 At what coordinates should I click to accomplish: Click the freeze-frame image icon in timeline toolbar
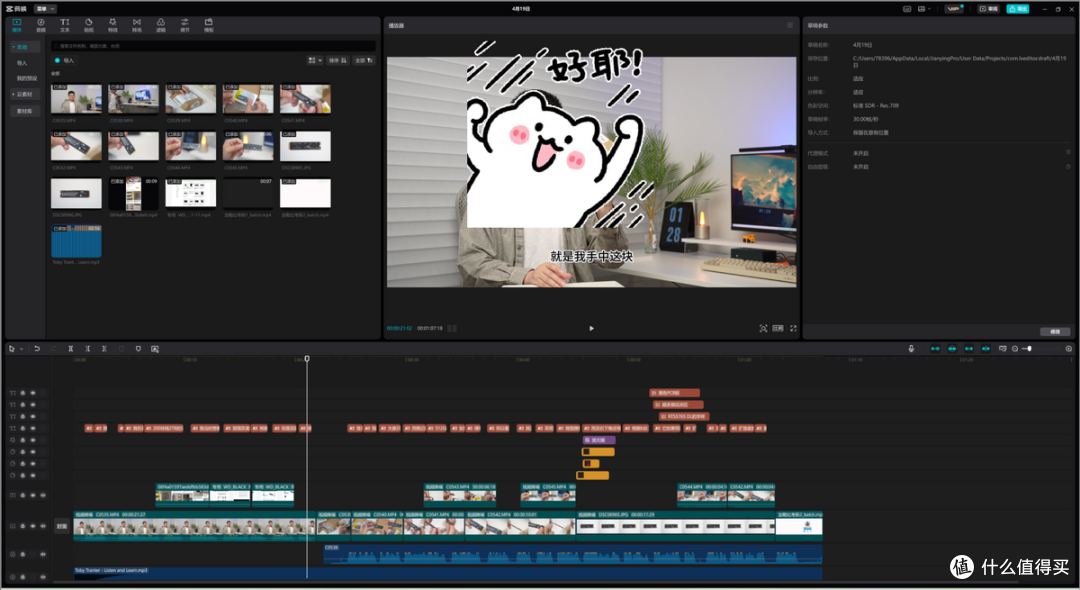(x=155, y=349)
